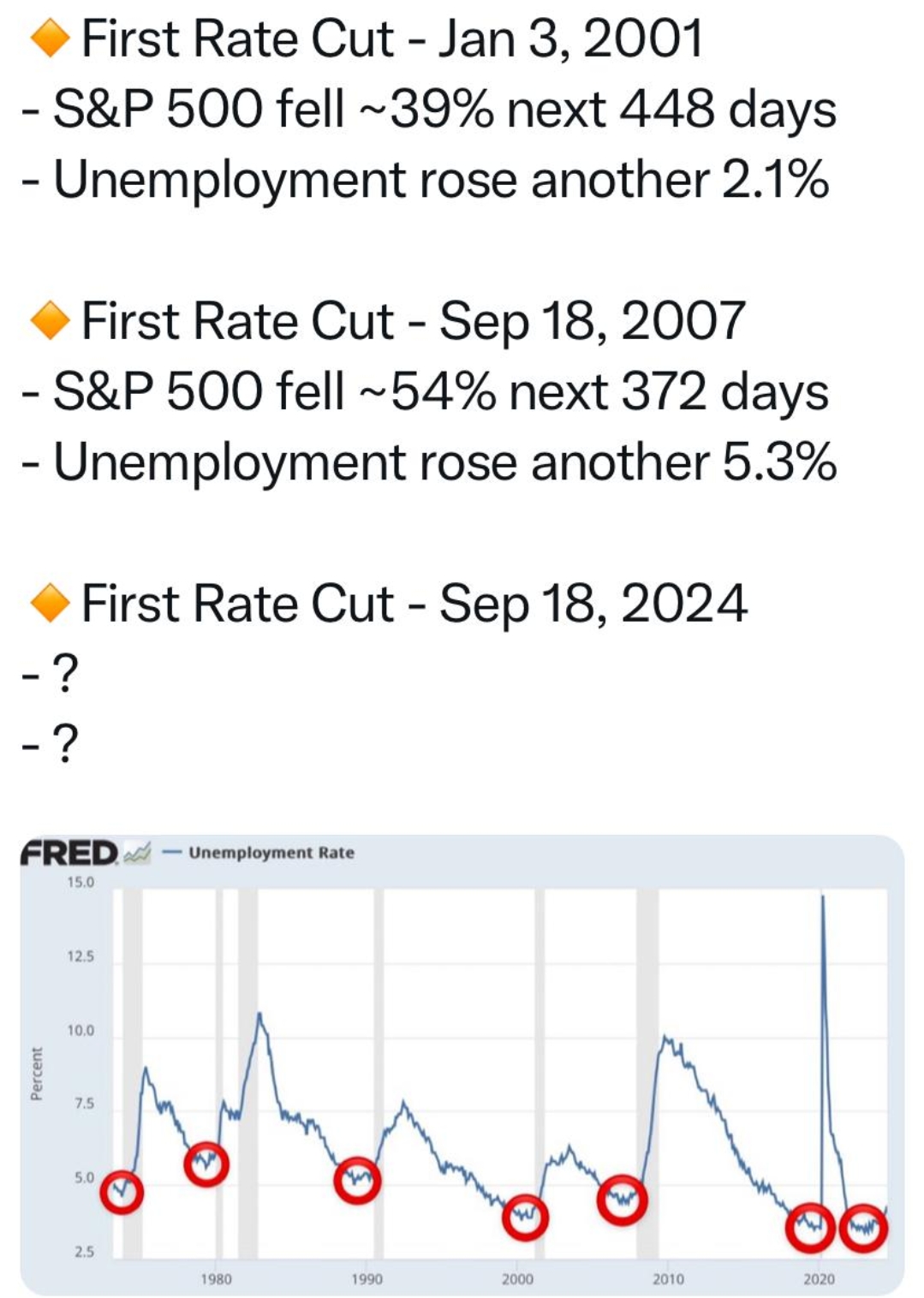Click the leftmost red circle on chart
The width and height of the screenshot is (924, 1298).
click(x=122, y=1192)
